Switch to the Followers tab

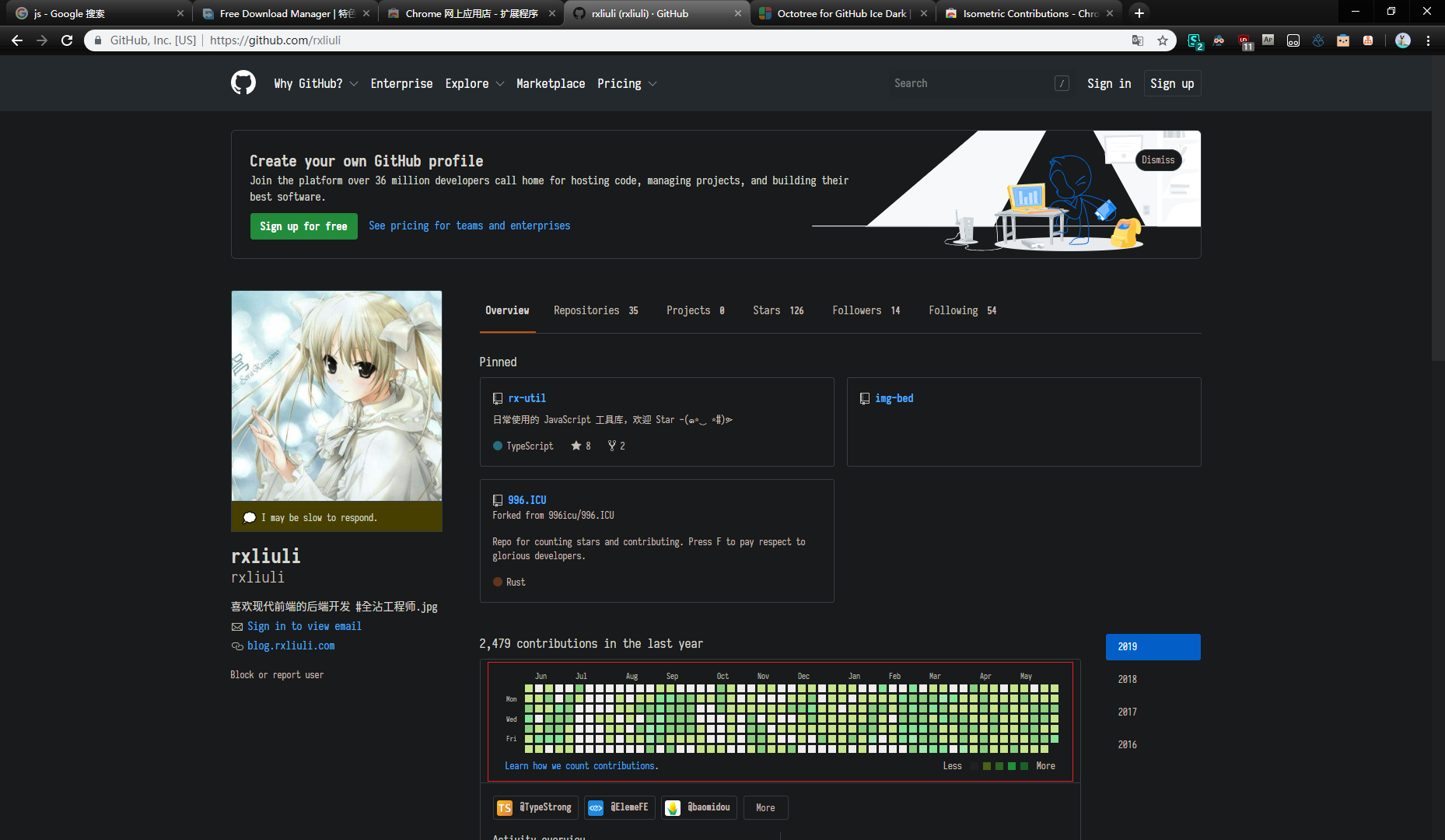click(866, 310)
